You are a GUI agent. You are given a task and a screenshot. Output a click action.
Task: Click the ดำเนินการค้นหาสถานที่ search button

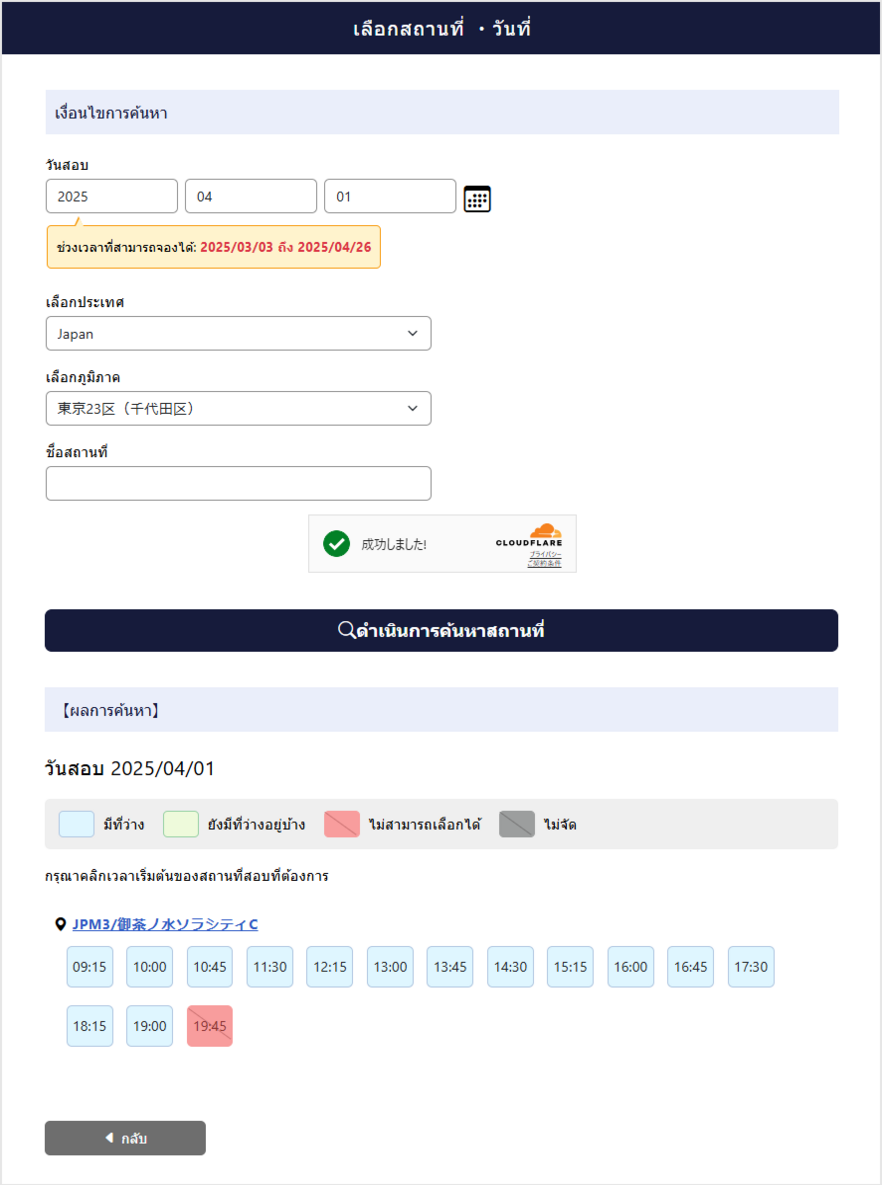click(441, 630)
